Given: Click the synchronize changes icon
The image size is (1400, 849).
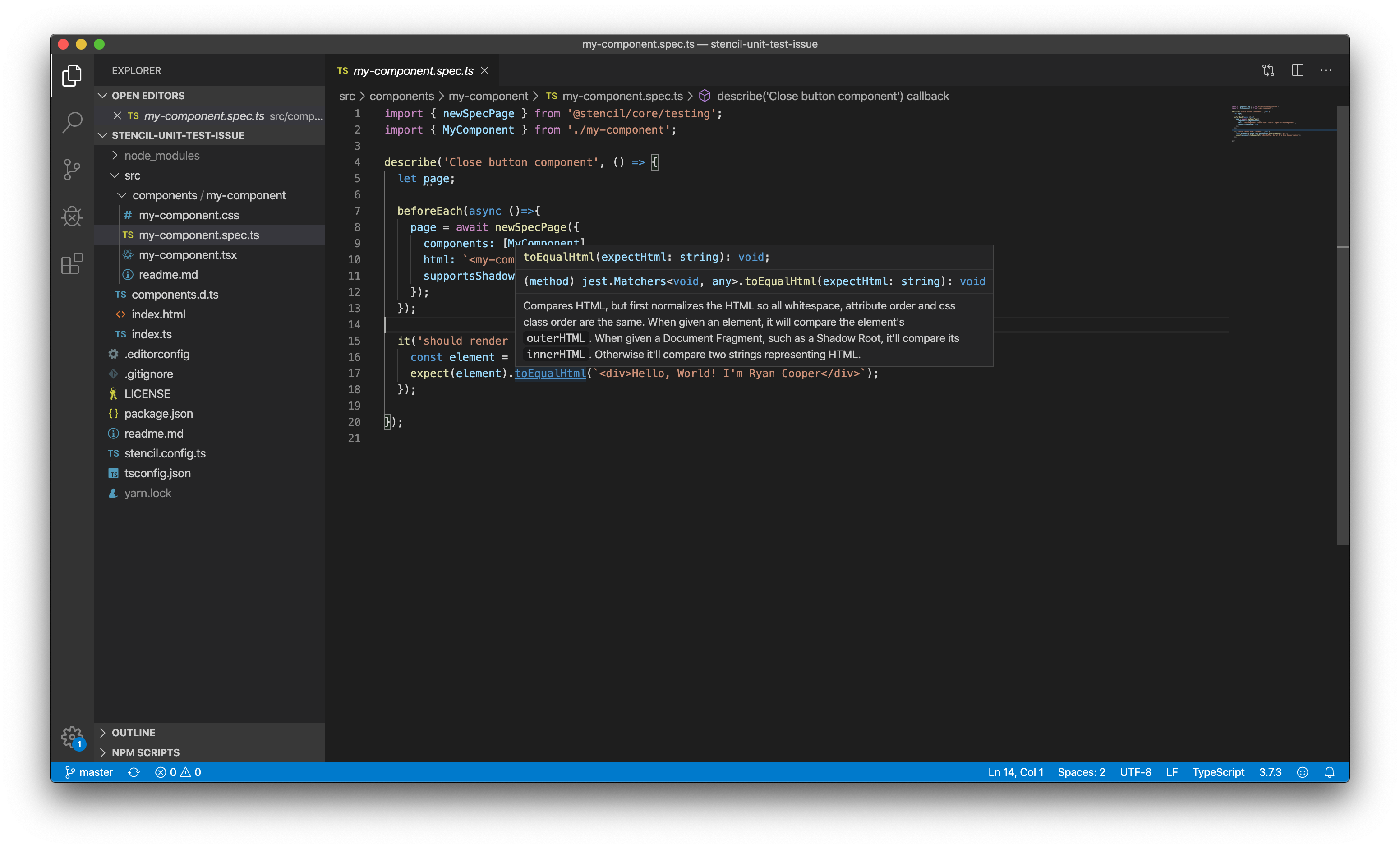Looking at the screenshot, I should point(134,772).
